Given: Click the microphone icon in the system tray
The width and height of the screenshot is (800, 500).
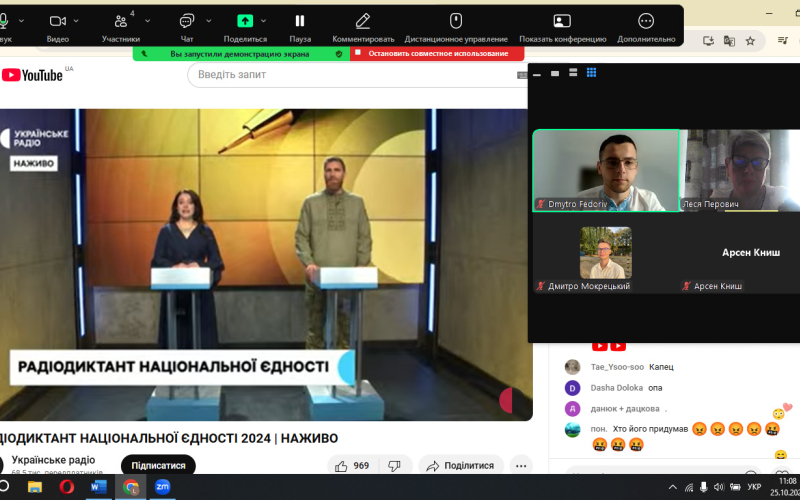Looking at the screenshot, I should [x=704, y=487].
